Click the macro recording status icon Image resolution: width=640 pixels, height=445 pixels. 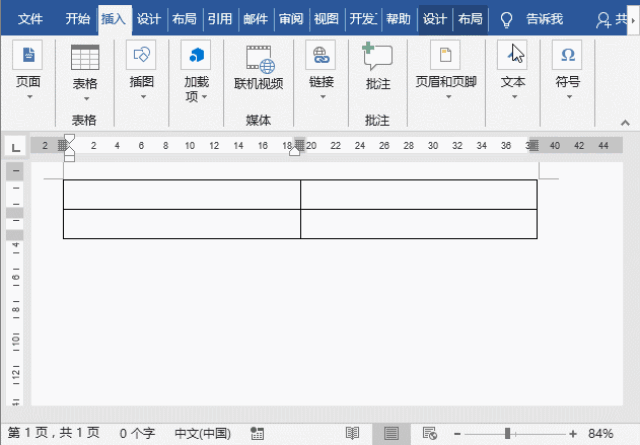coord(257,433)
